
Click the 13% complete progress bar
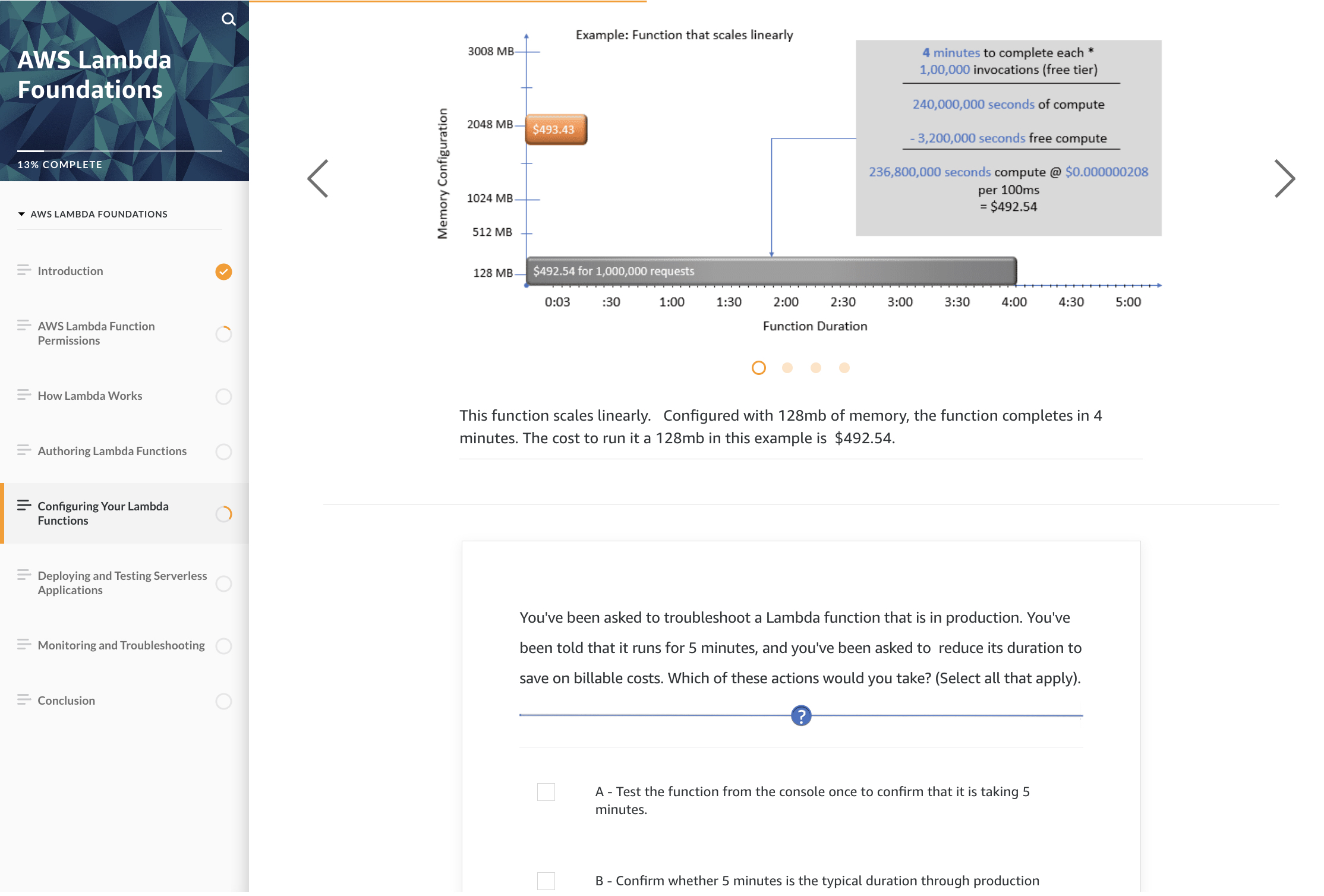click(x=119, y=151)
